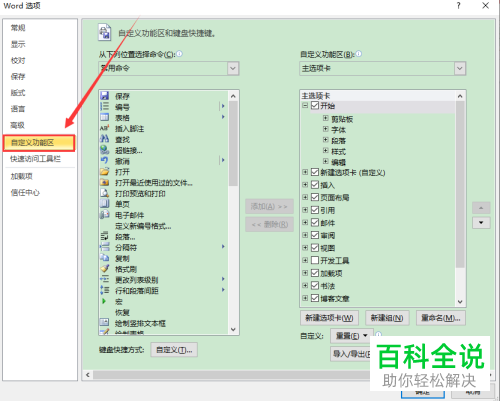Open the 主选项卡 dropdown
This screenshot has width=500, height=401.
[383, 68]
